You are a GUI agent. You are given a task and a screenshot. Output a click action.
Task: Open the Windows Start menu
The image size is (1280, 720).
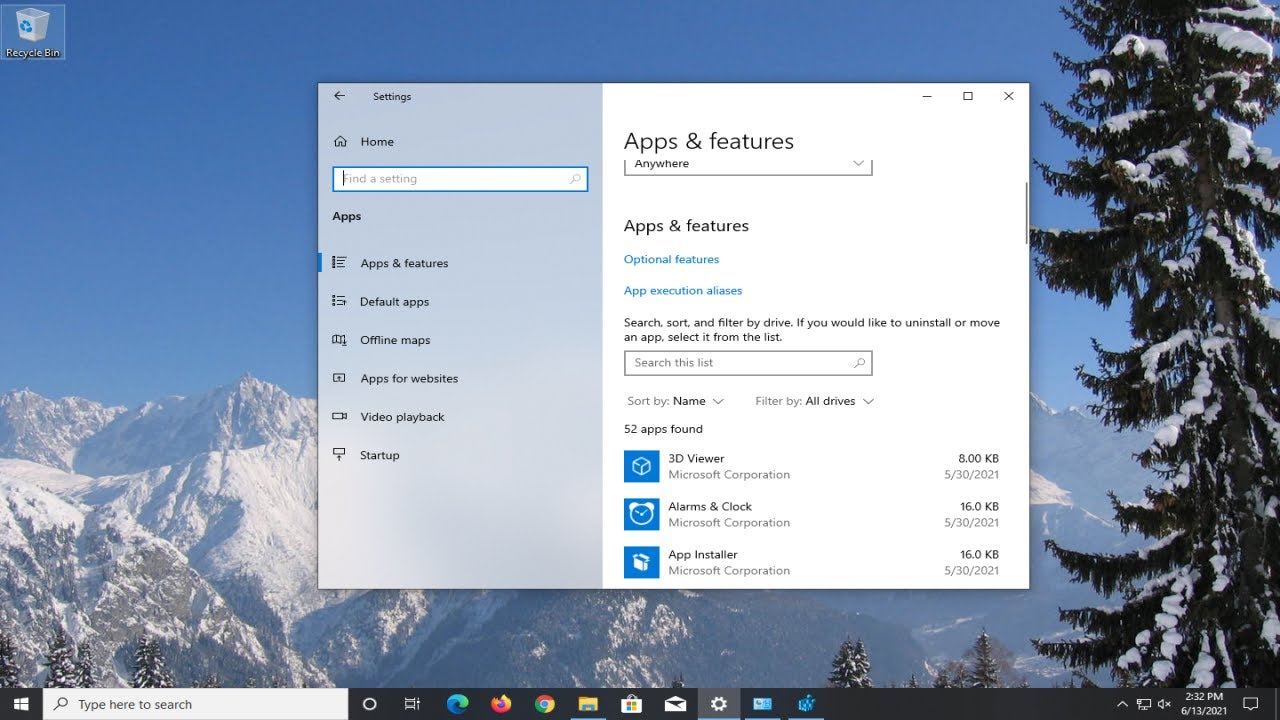coord(21,704)
